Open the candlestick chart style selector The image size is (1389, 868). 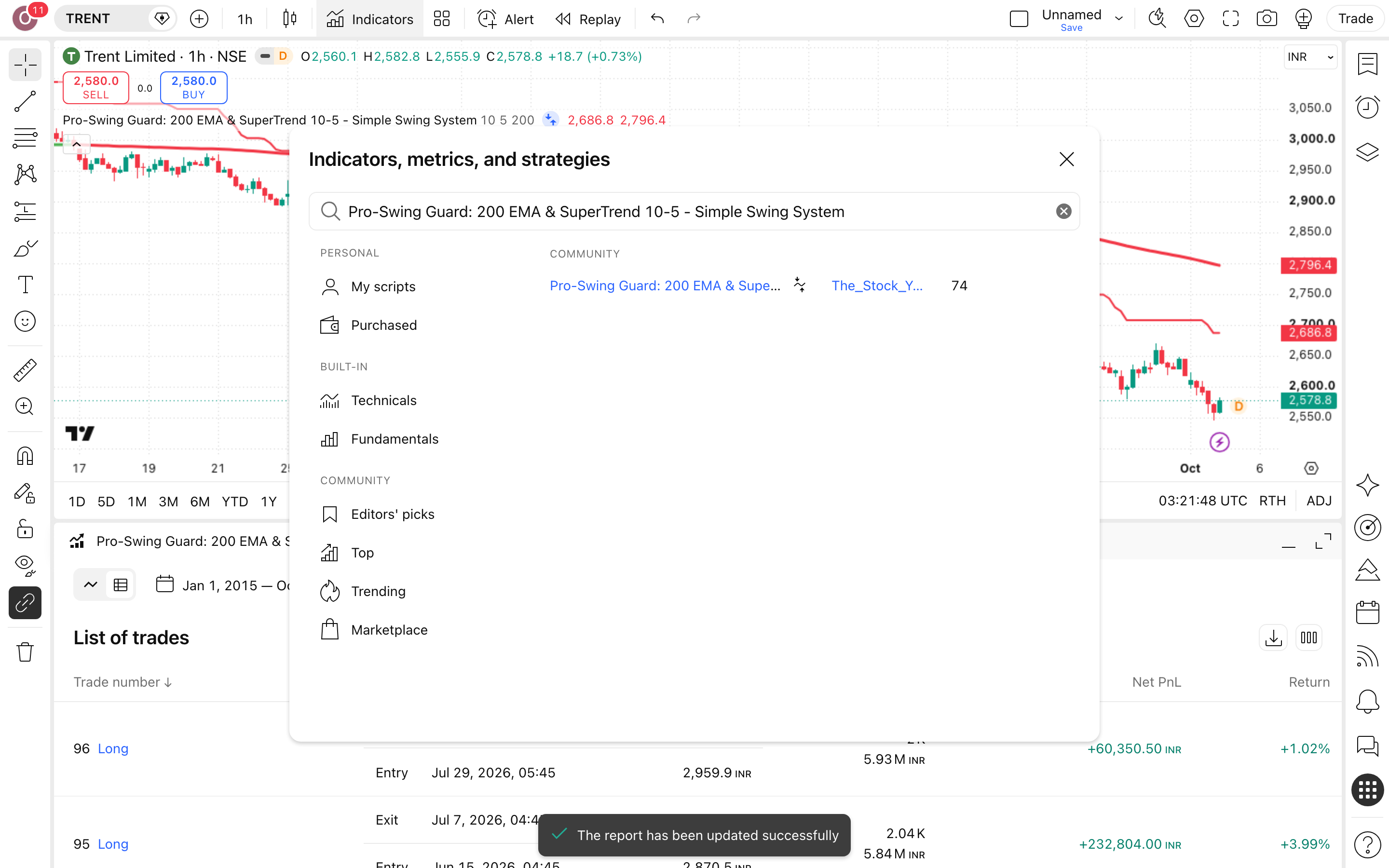pos(290,19)
